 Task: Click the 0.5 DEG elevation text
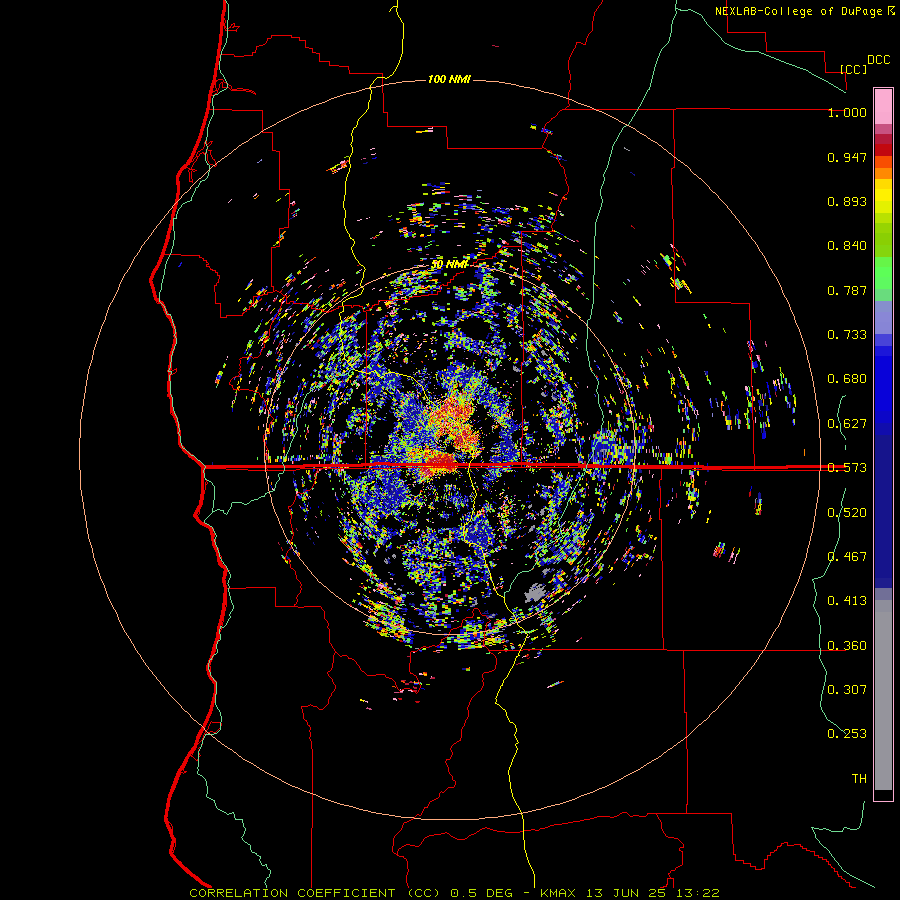(x=484, y=893)
